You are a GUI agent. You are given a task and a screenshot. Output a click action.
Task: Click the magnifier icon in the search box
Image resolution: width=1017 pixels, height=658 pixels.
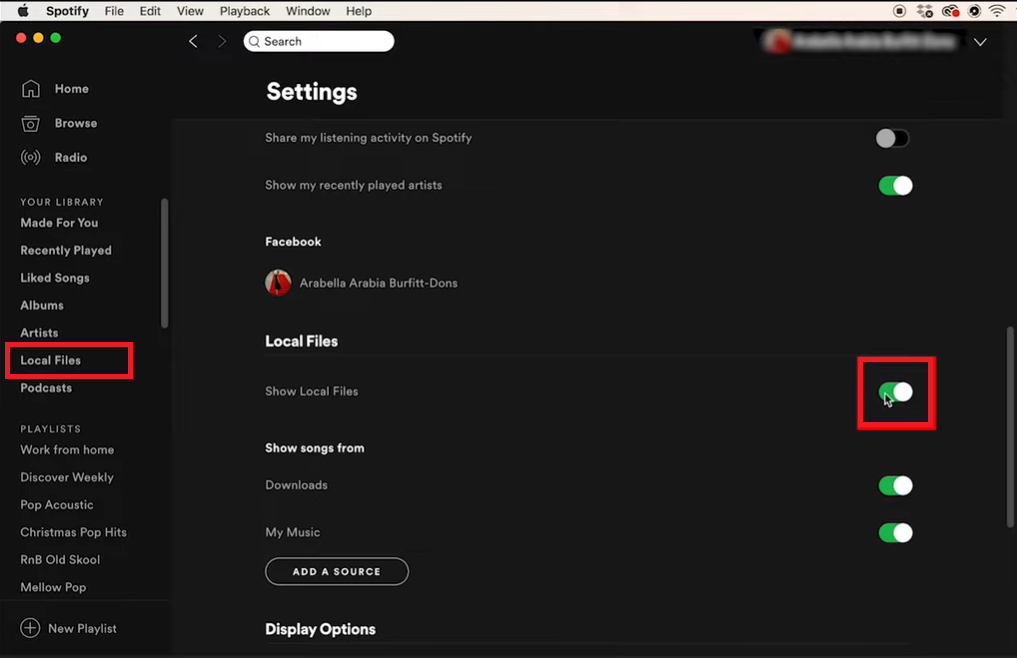tap(254, 42)
